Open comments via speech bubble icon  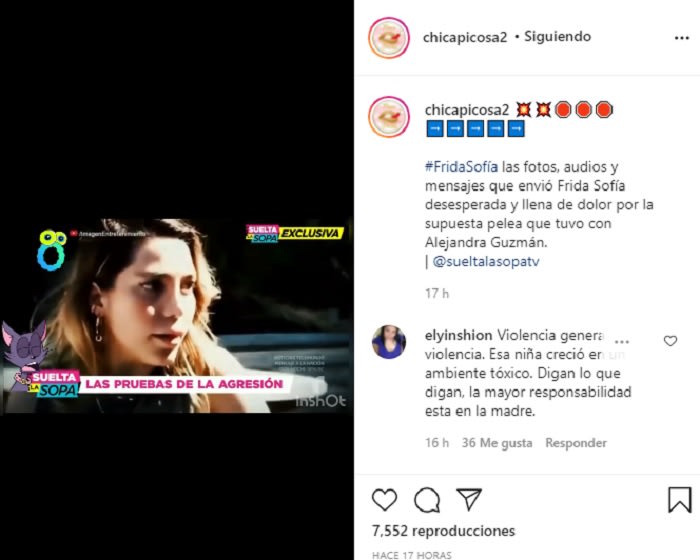[x=427, y=499]
